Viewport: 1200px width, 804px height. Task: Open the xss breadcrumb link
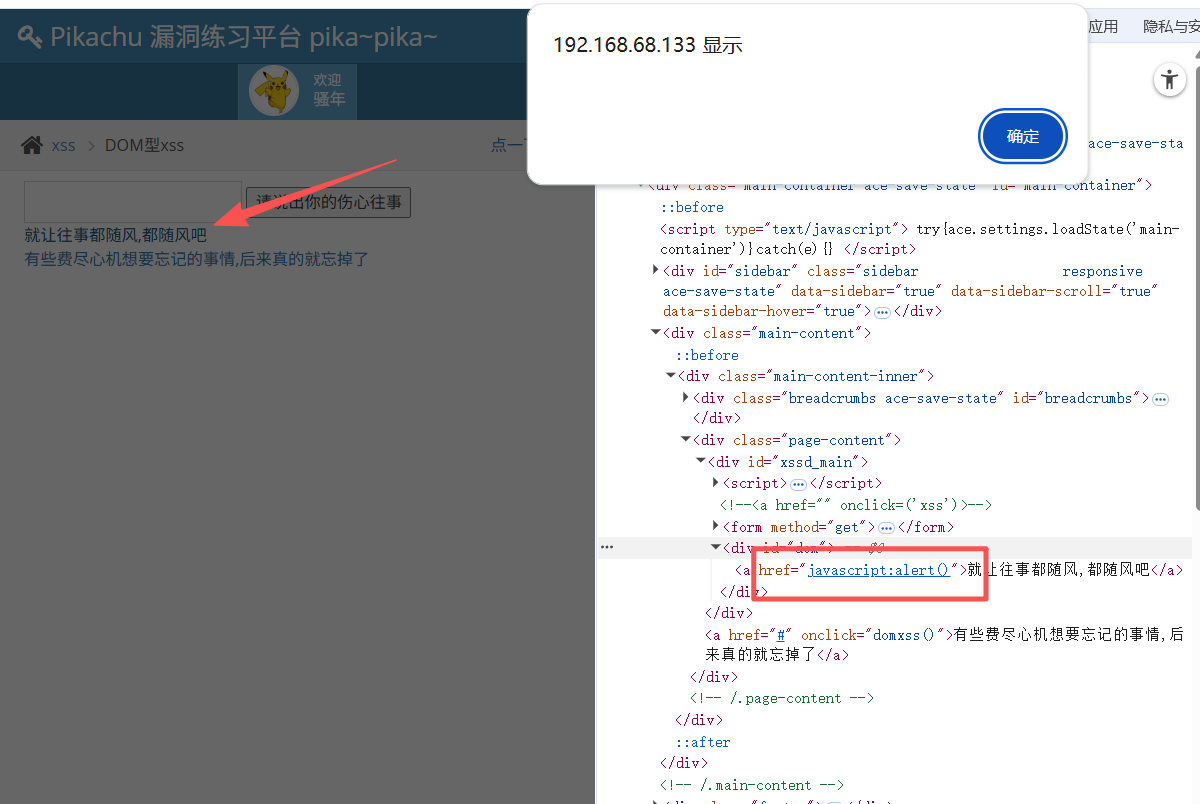(x=64, y=146)
